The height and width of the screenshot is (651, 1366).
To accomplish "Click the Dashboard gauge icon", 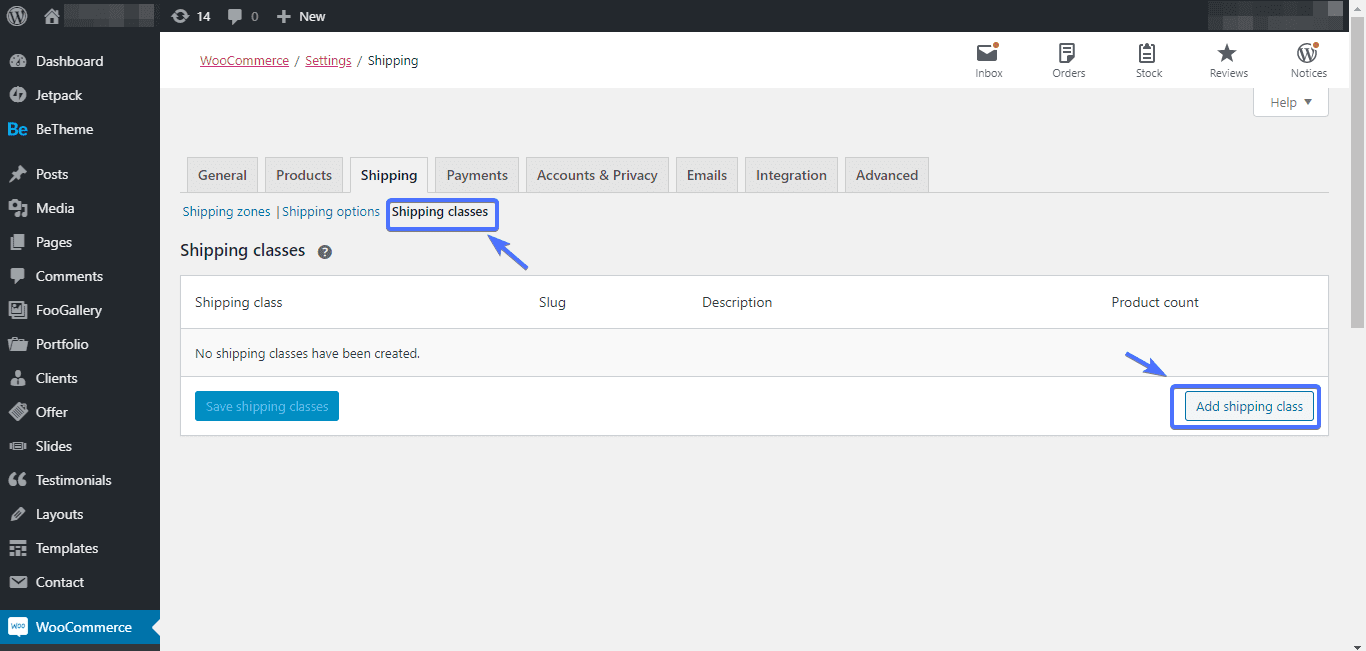I will pos(17,61).
